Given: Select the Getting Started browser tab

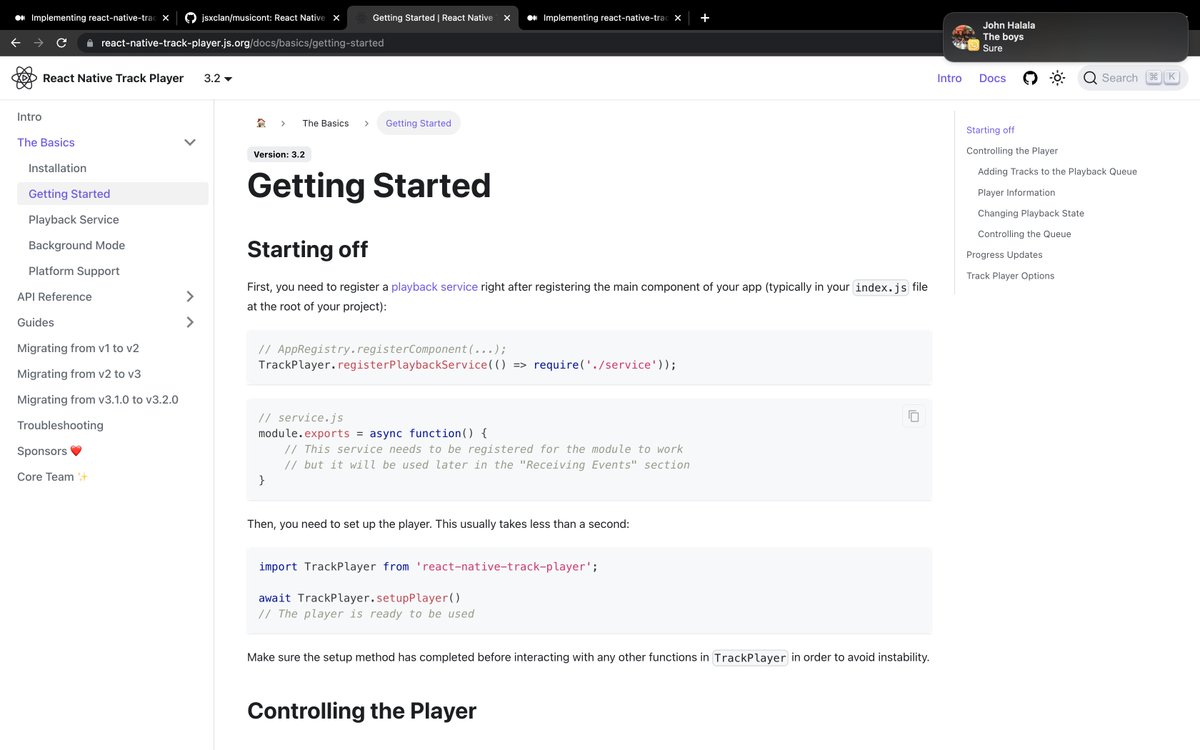Looking at the screenshot, I should point(432,18).
